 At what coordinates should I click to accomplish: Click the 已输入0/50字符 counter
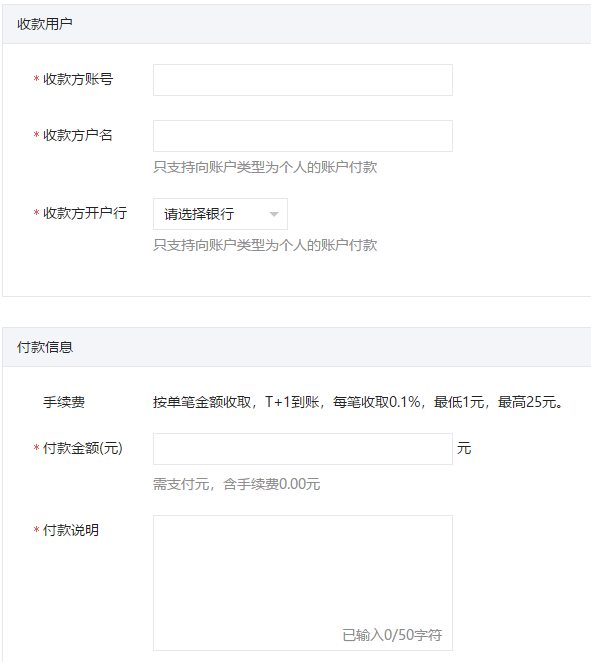(392, 635)
